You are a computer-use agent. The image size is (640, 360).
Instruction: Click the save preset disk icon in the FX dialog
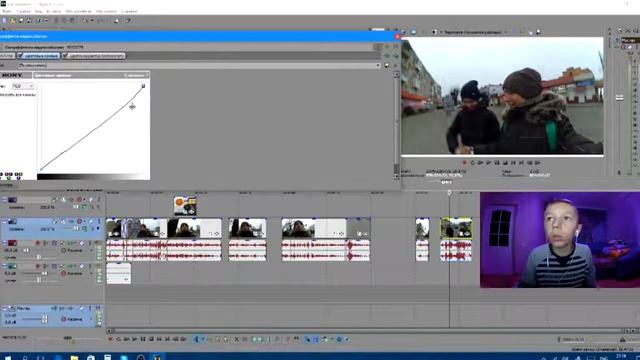click(x=387, y=65)
